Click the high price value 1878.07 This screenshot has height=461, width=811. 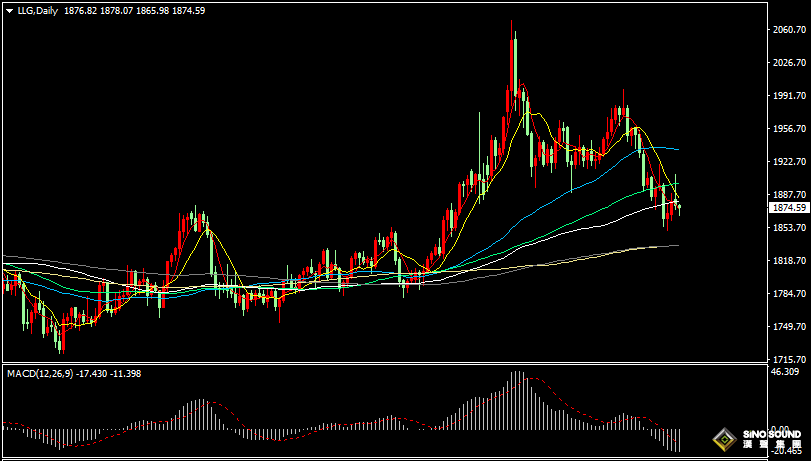[116, 10]
